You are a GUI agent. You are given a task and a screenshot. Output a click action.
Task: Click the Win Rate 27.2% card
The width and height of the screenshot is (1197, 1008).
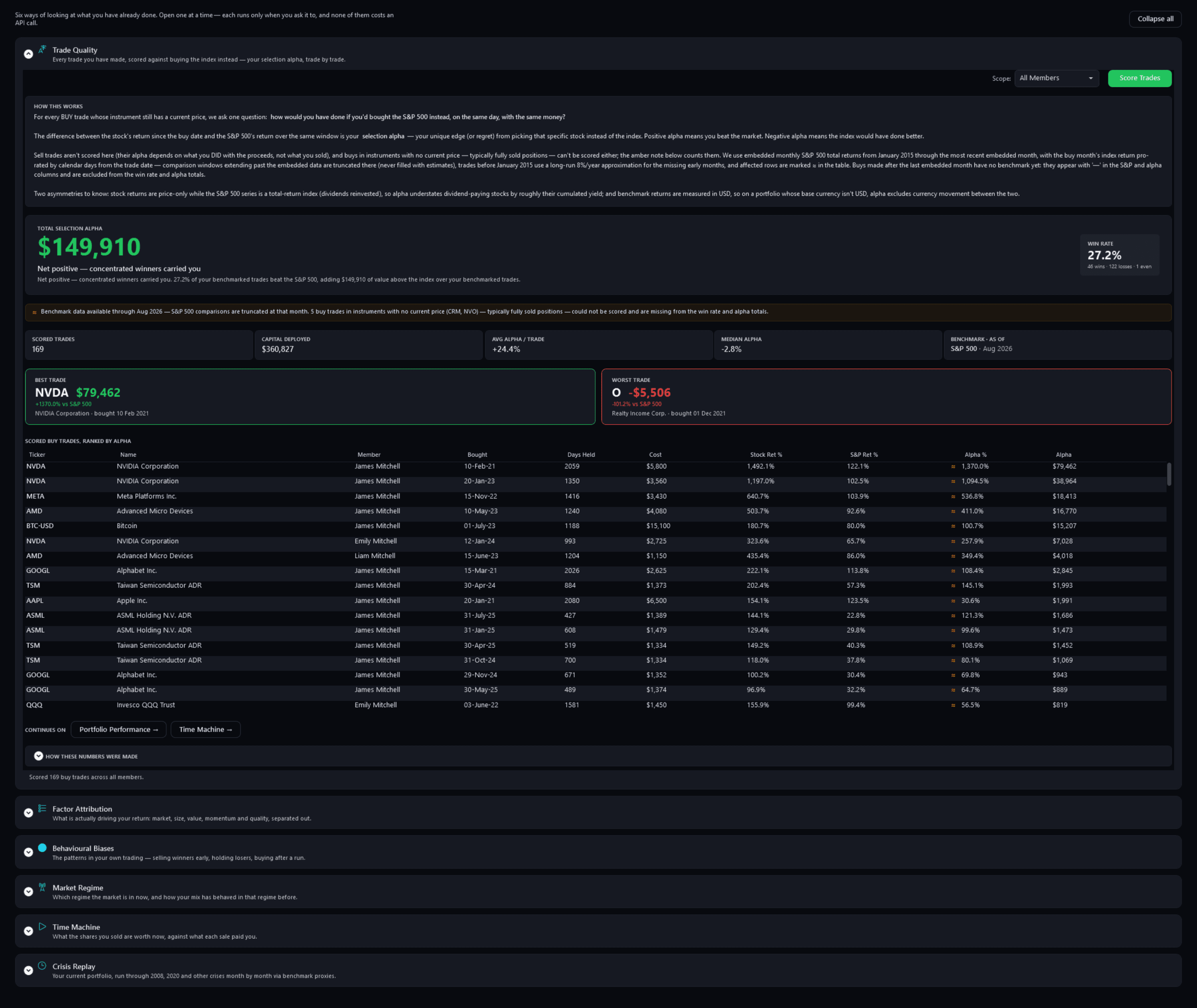(1119, 255)
